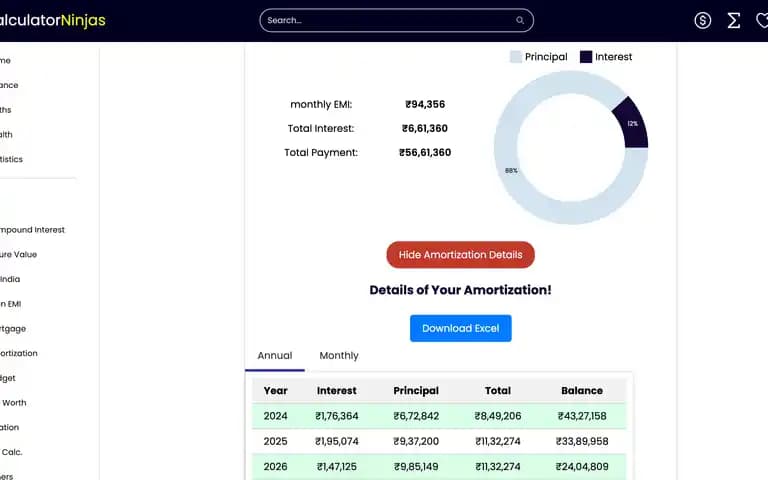This screenshot has width=768, height=480.
Task: Select the 2026 year cell
Action: pos(275,466)
